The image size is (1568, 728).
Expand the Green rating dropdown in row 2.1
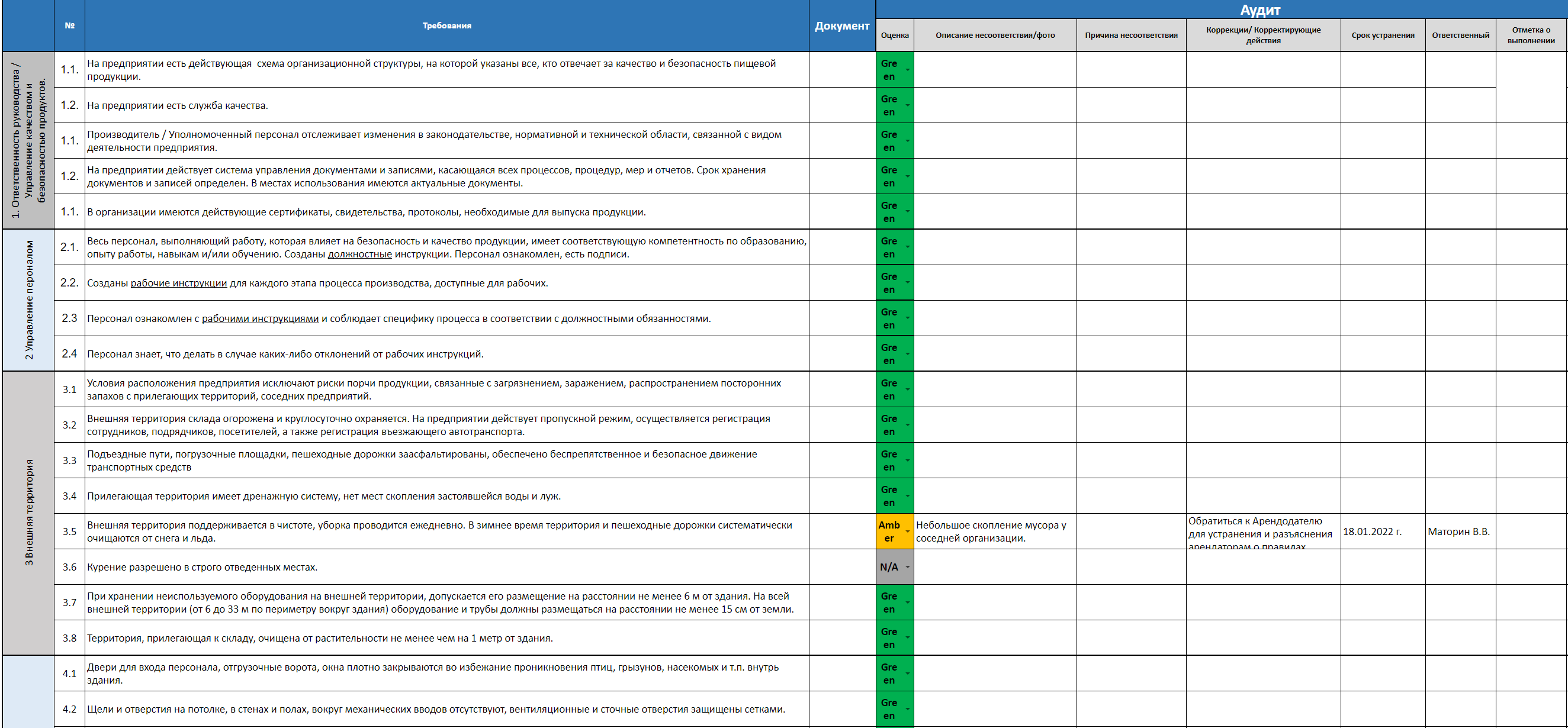tap(908, 247)
